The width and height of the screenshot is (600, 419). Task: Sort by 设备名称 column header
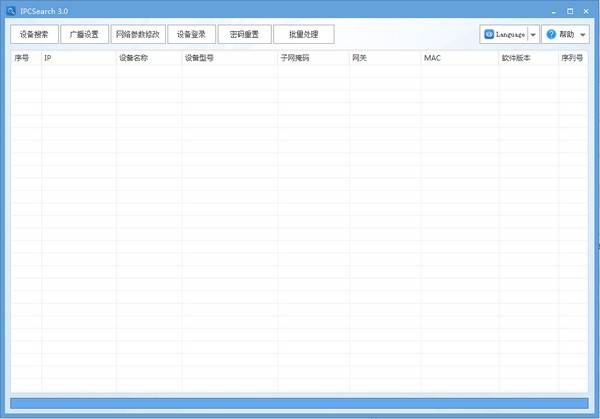pos(148,58)
